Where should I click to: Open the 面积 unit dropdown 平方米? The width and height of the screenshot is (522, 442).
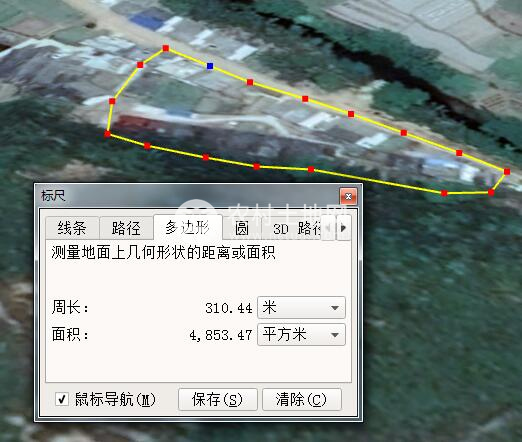tap(301, 334)
